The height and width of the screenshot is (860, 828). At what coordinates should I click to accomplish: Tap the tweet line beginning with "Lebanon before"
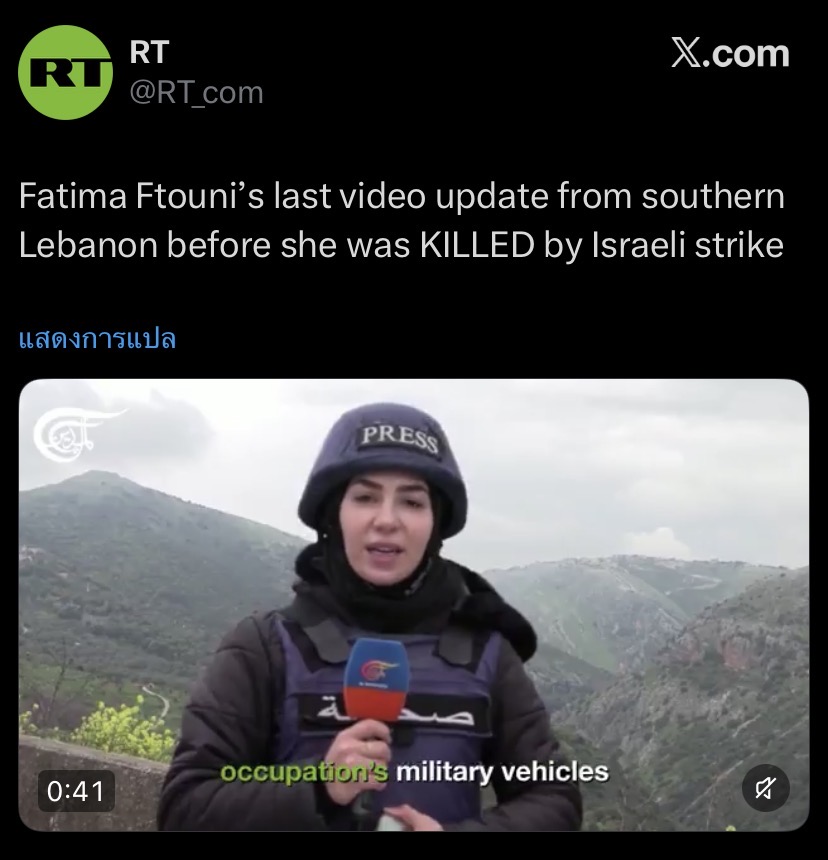(x=401, y=245)
